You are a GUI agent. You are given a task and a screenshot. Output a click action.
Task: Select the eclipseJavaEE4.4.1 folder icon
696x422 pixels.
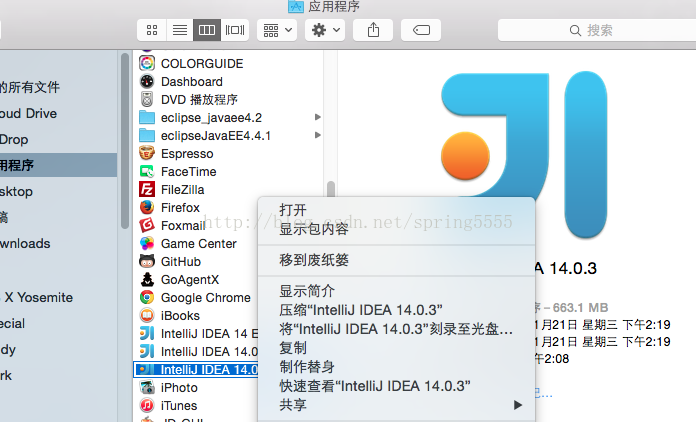(147, 135)
